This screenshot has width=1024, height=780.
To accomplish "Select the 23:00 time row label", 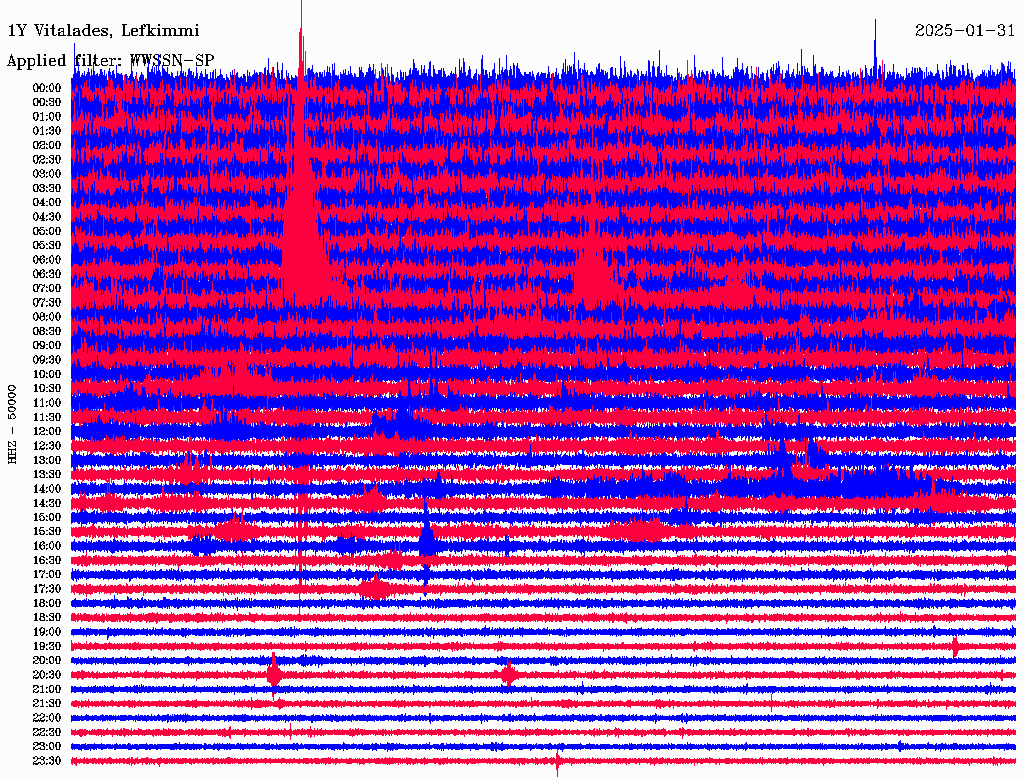I will point(47,747).
